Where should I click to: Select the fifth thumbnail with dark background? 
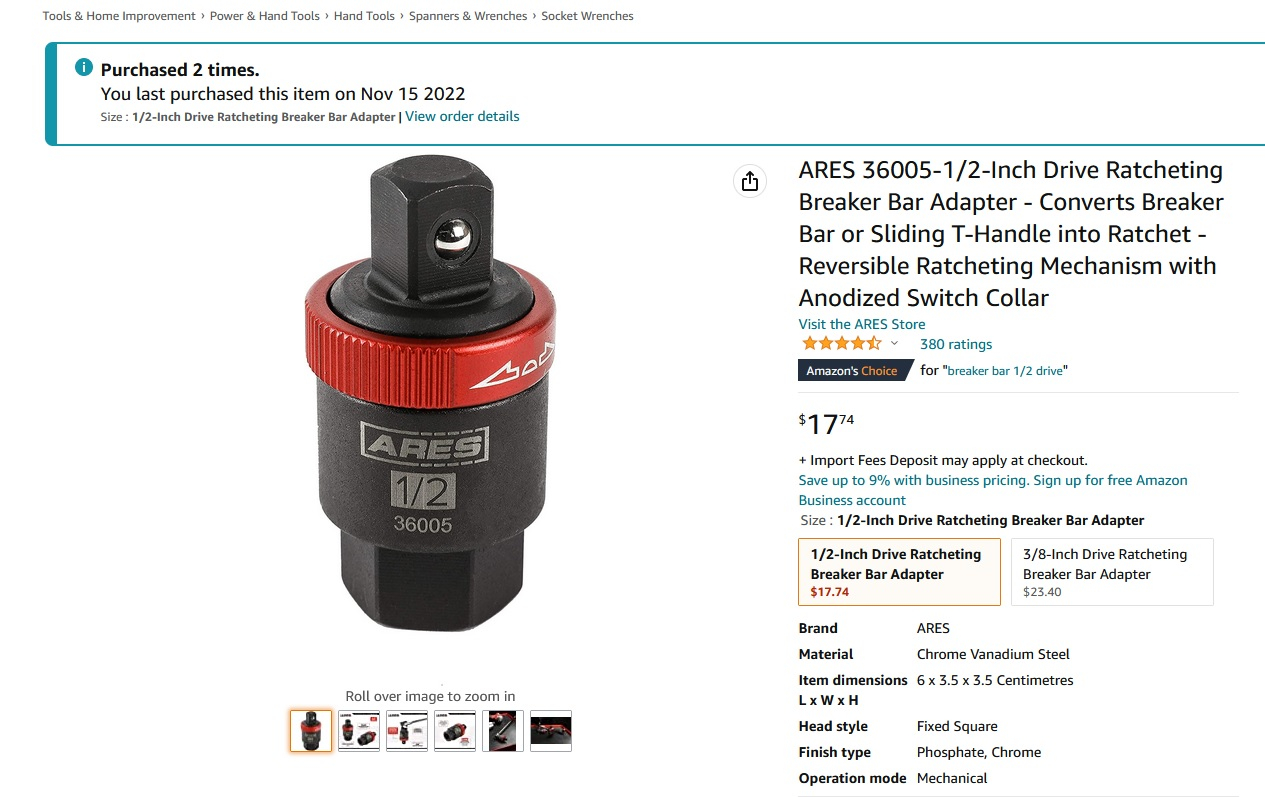(503, 731)
